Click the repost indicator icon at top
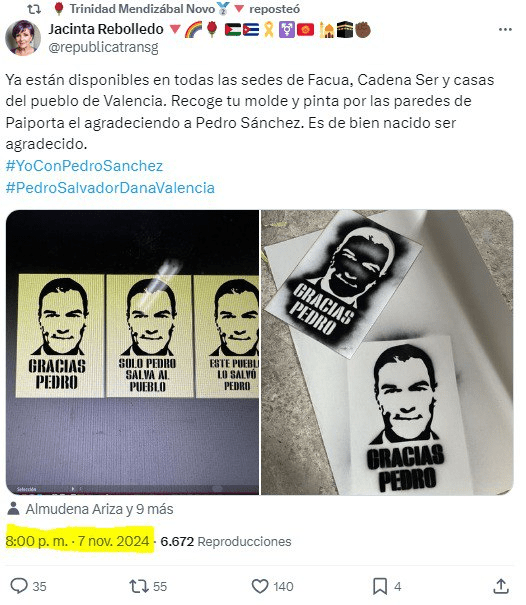526x605 pixels. [x=34, y=8]
